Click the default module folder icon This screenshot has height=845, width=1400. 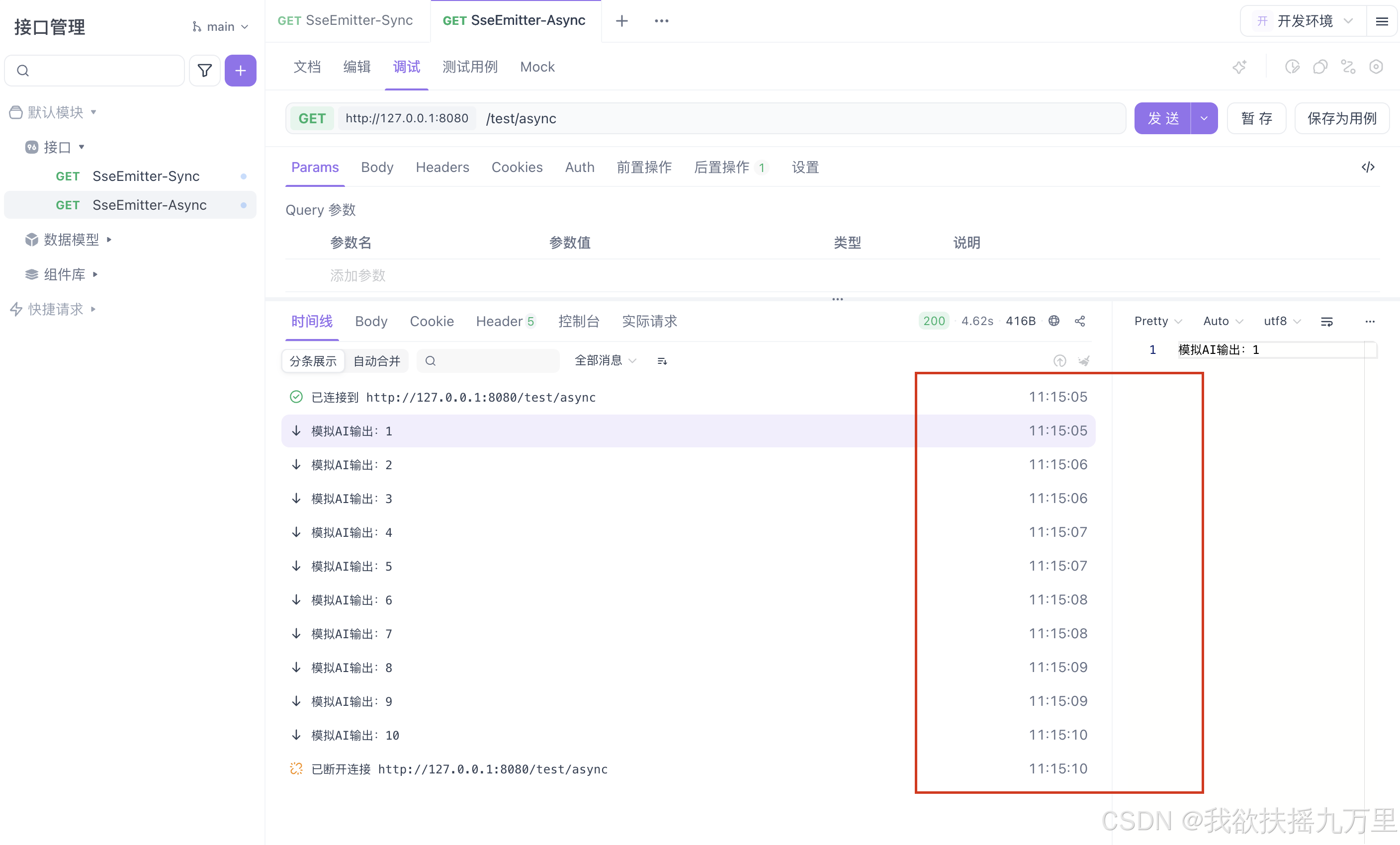click(x=16, y=112)
